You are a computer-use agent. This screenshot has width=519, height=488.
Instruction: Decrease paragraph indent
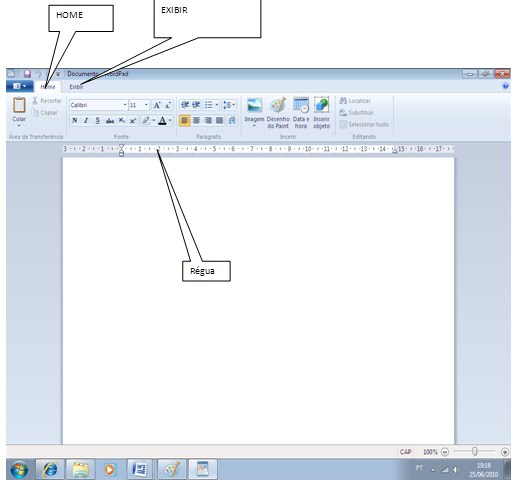185,105
